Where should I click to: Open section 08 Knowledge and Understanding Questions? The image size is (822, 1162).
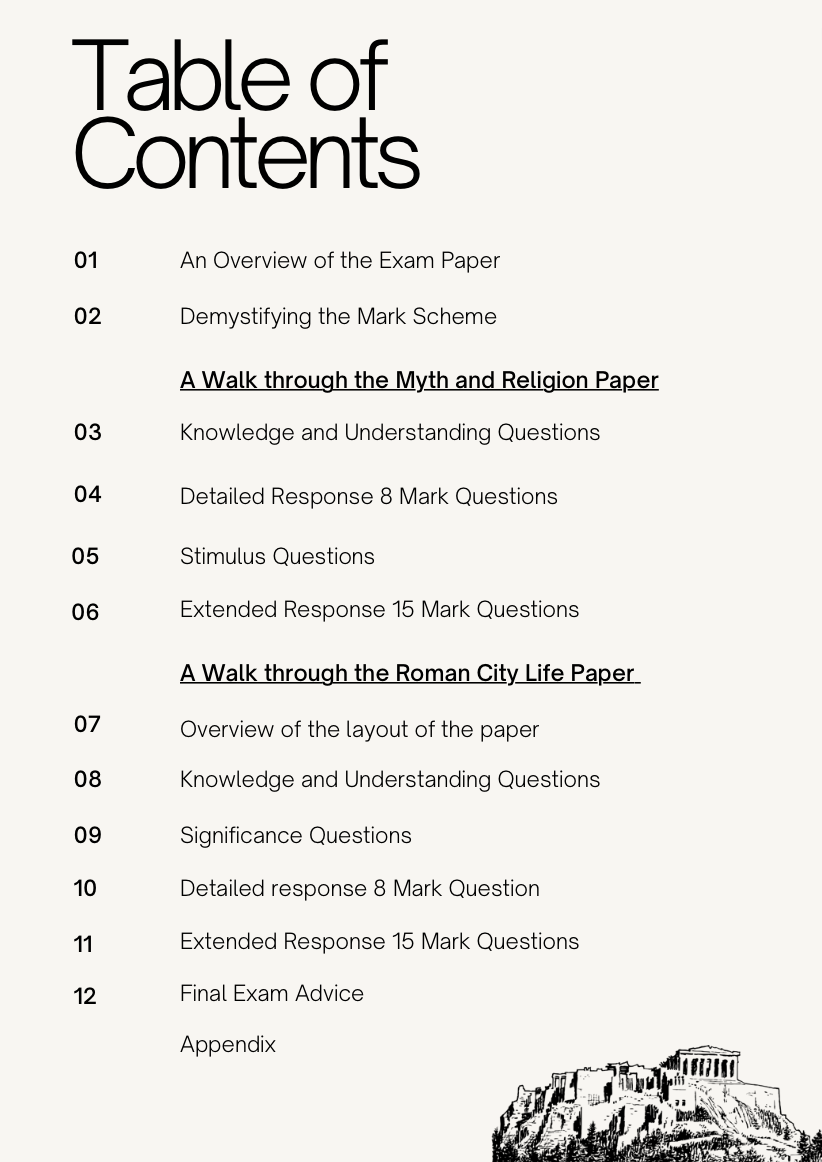tap(390, 780)
